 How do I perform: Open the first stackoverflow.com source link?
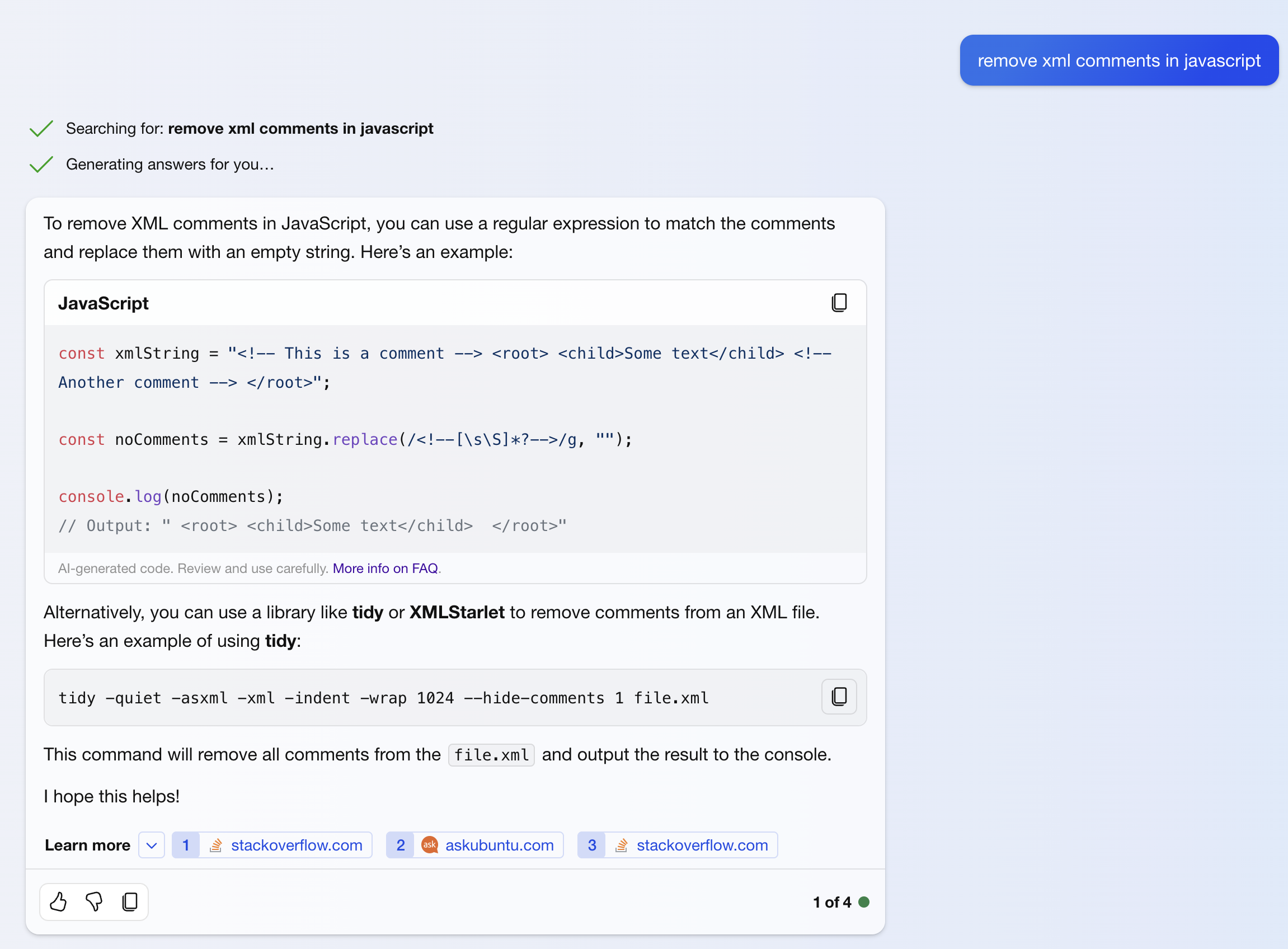click(x=297, y=845)
